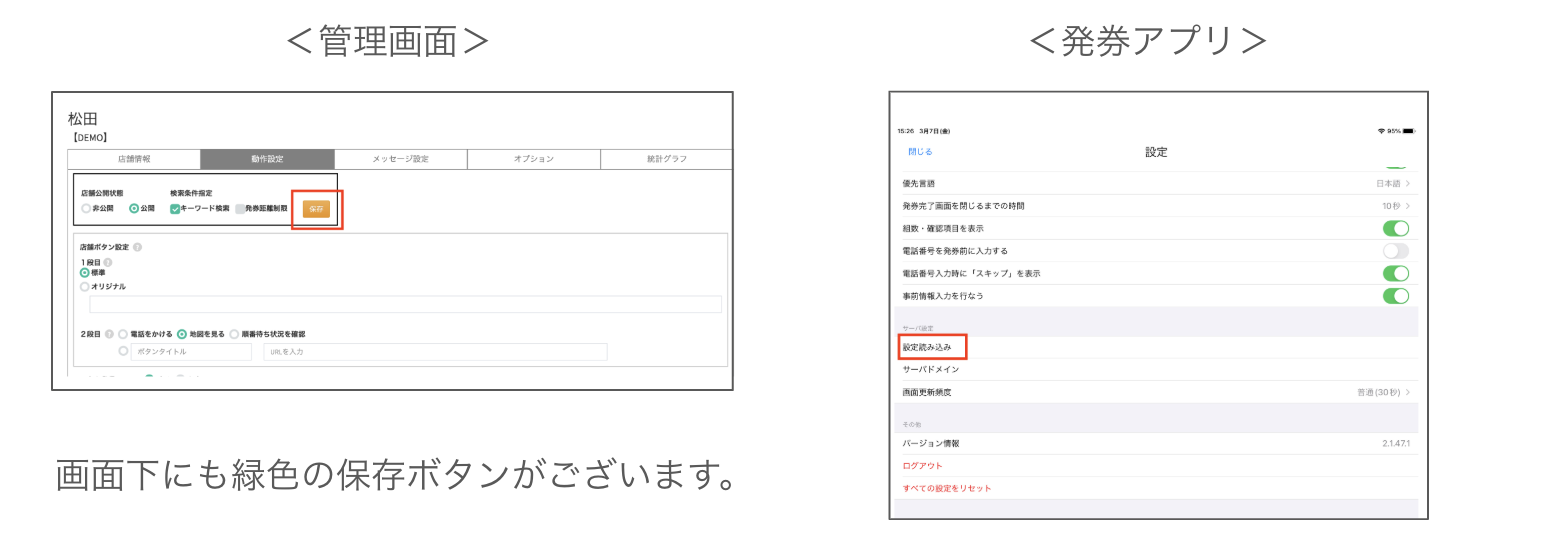The image size is (1564, 554).
Task: Select the radio button beside ボタンタイトル field
Action: (123, 351)
